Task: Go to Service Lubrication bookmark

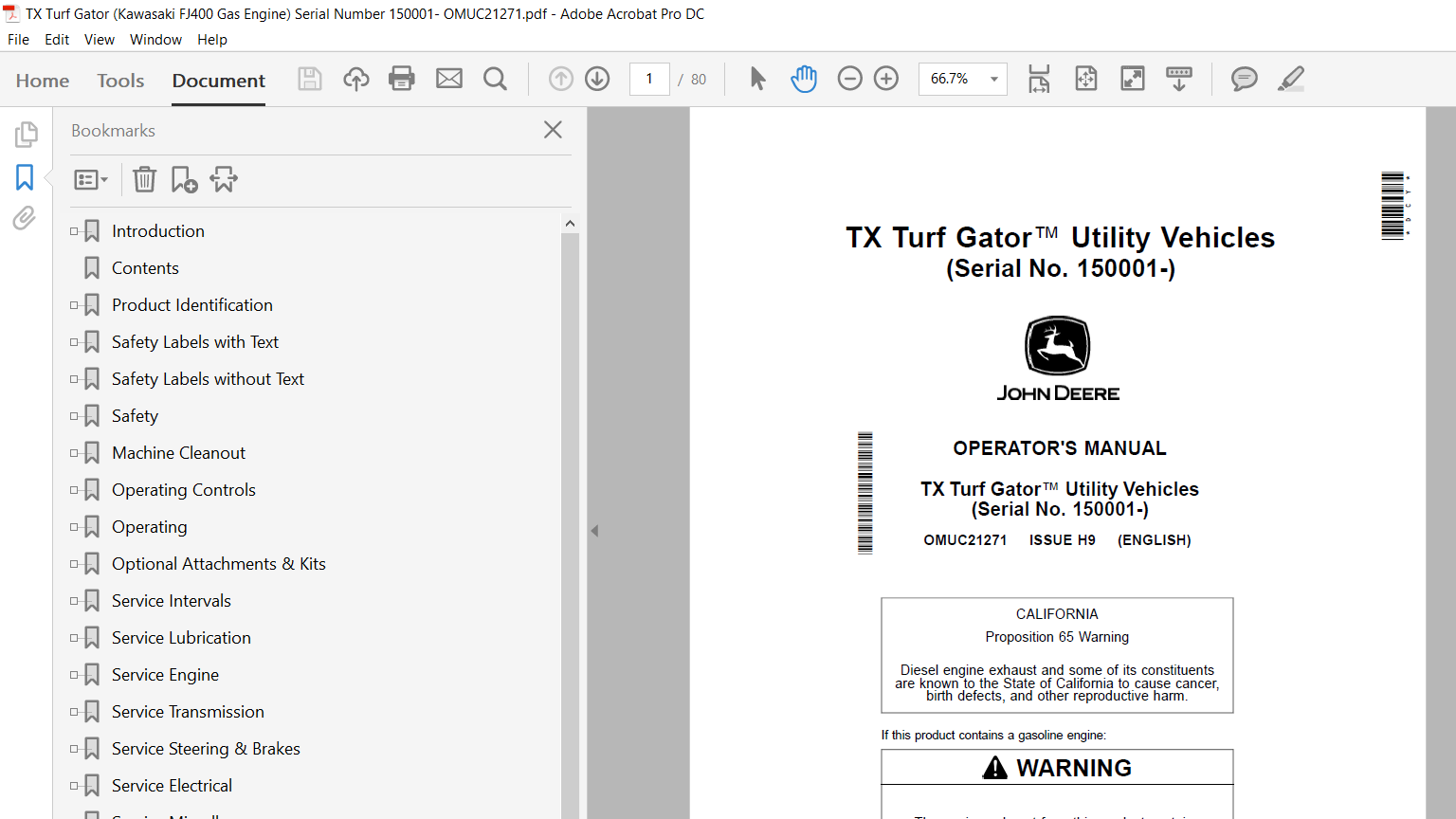Action: [x=181, y=638]
